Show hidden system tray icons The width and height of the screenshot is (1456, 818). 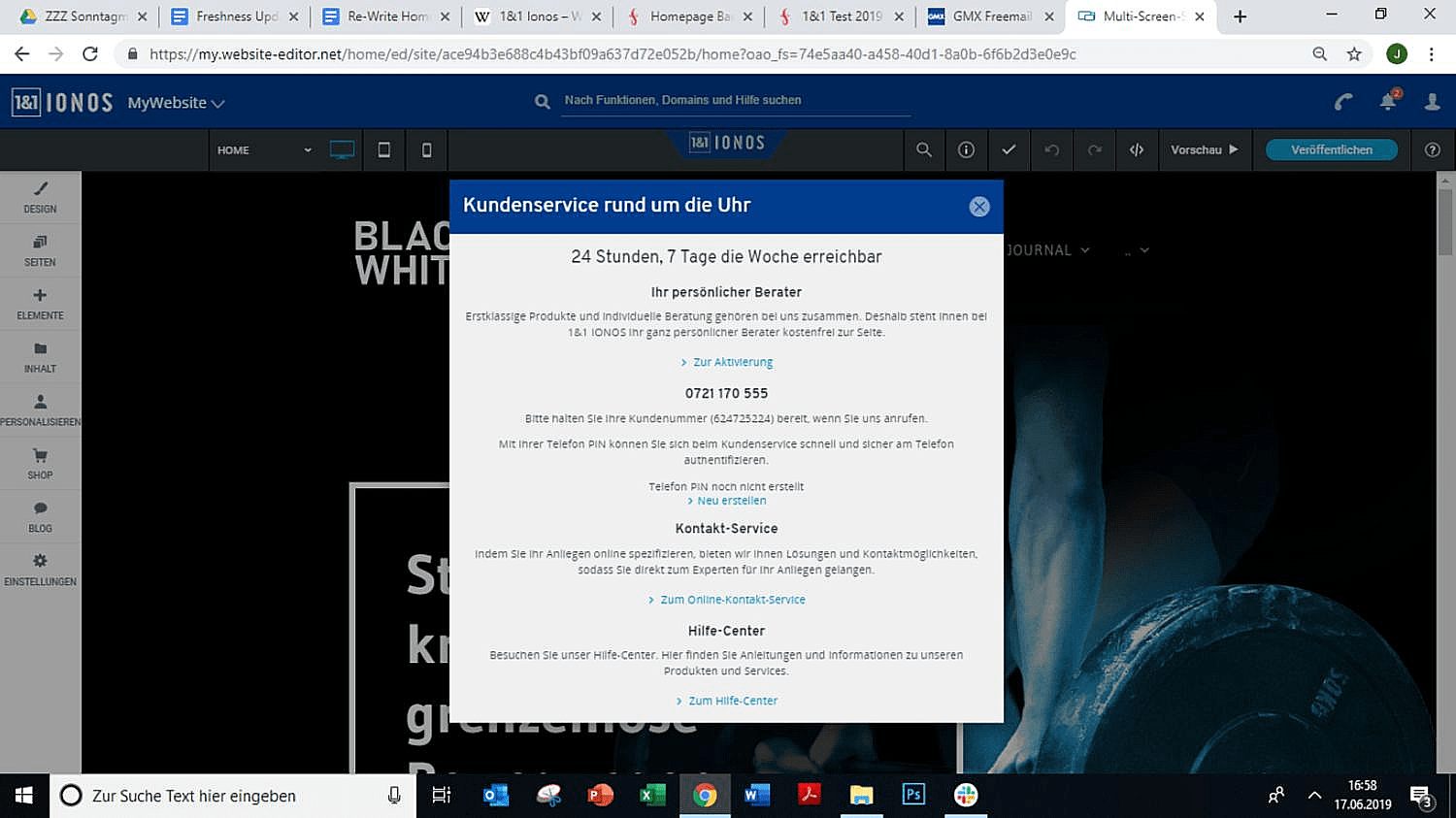[x=1314, y=796]
